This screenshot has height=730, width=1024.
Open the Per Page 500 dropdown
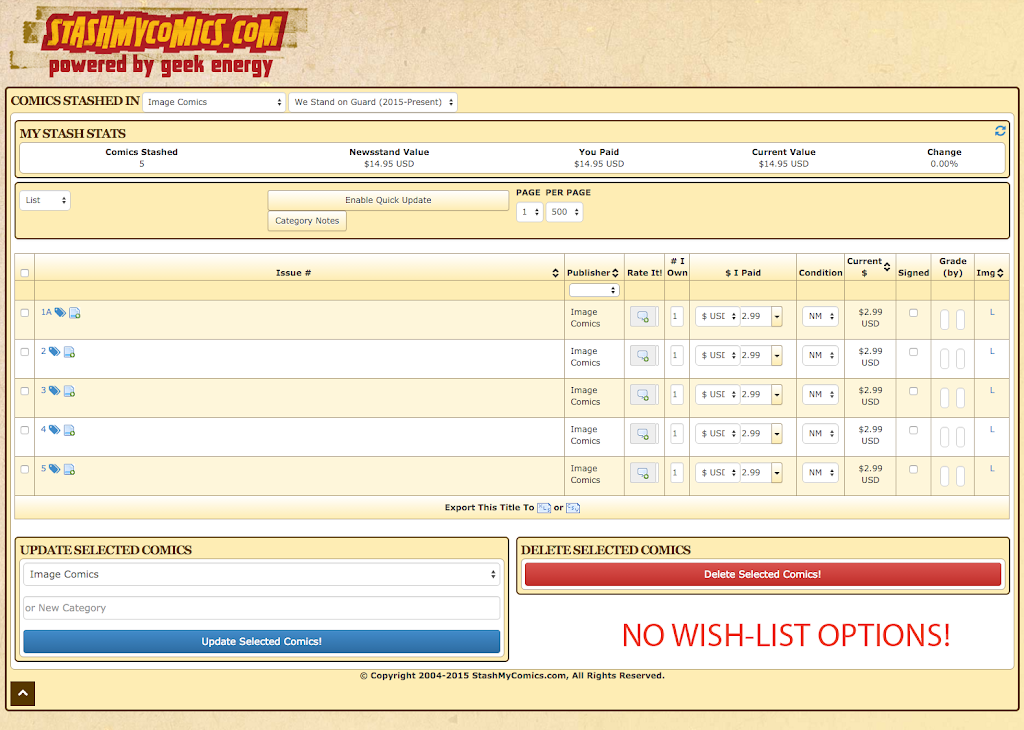coord(564,212)
